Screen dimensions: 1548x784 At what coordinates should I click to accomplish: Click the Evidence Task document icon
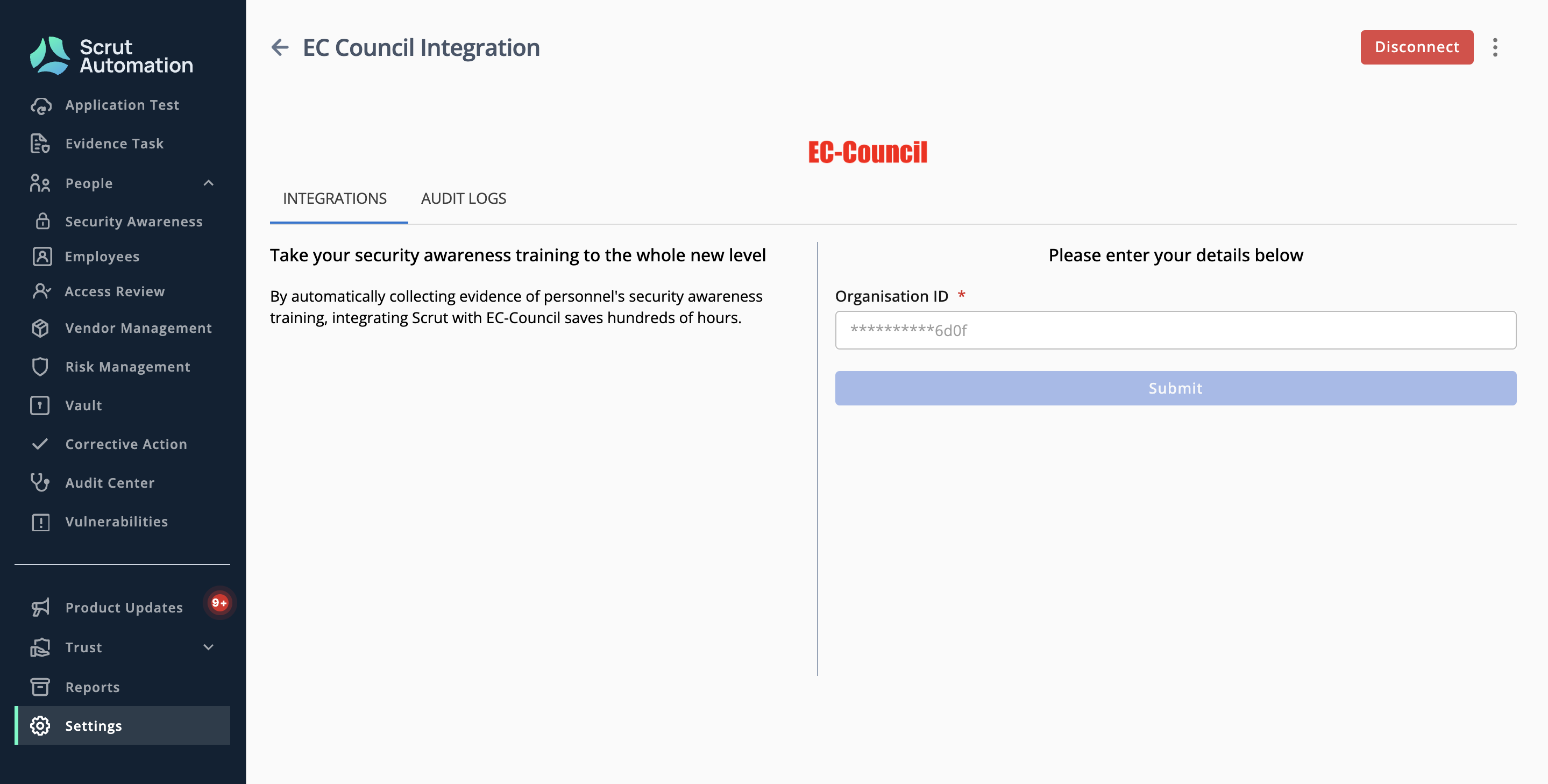point(40,144)
